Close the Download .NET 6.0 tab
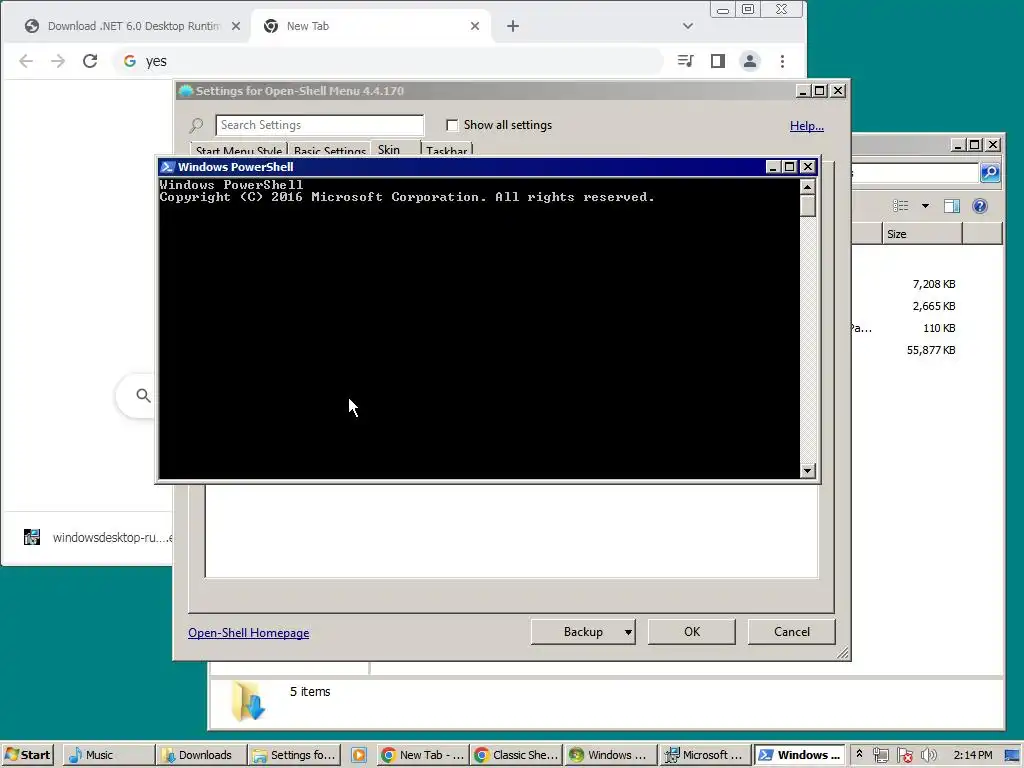1024x768 pixels. 236,26
